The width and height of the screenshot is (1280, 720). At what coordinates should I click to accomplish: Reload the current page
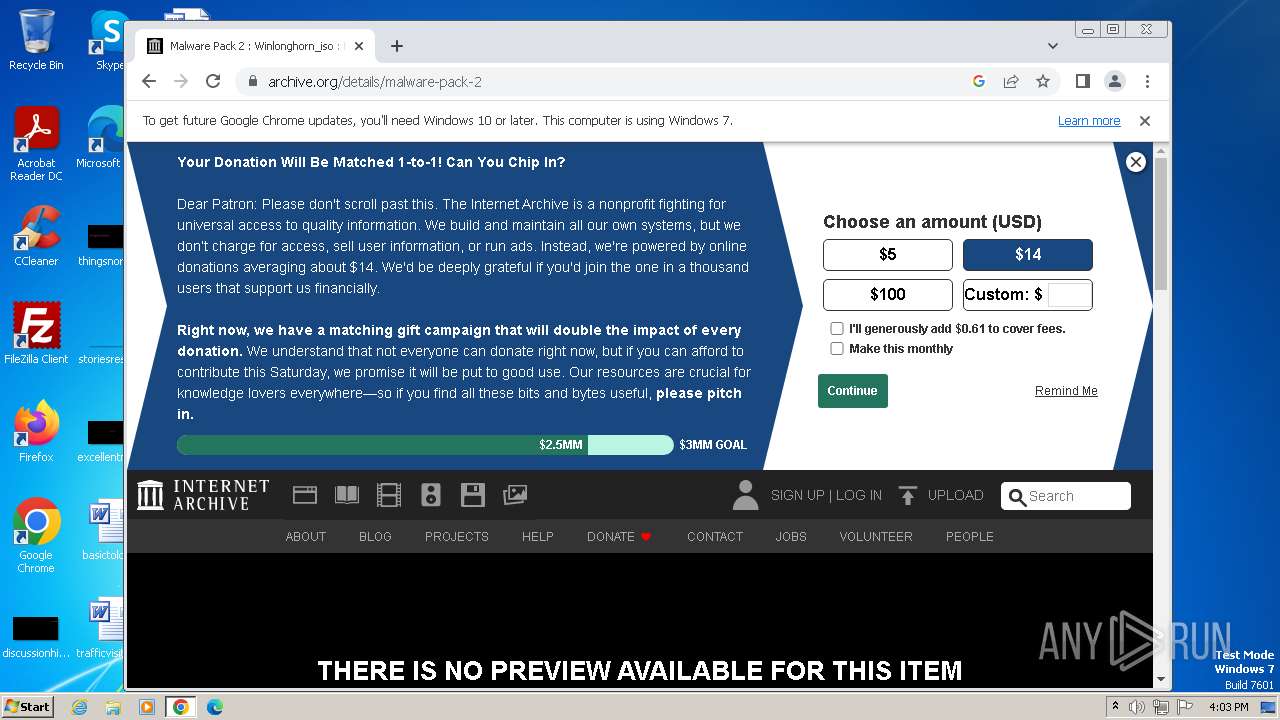(213, 81)
